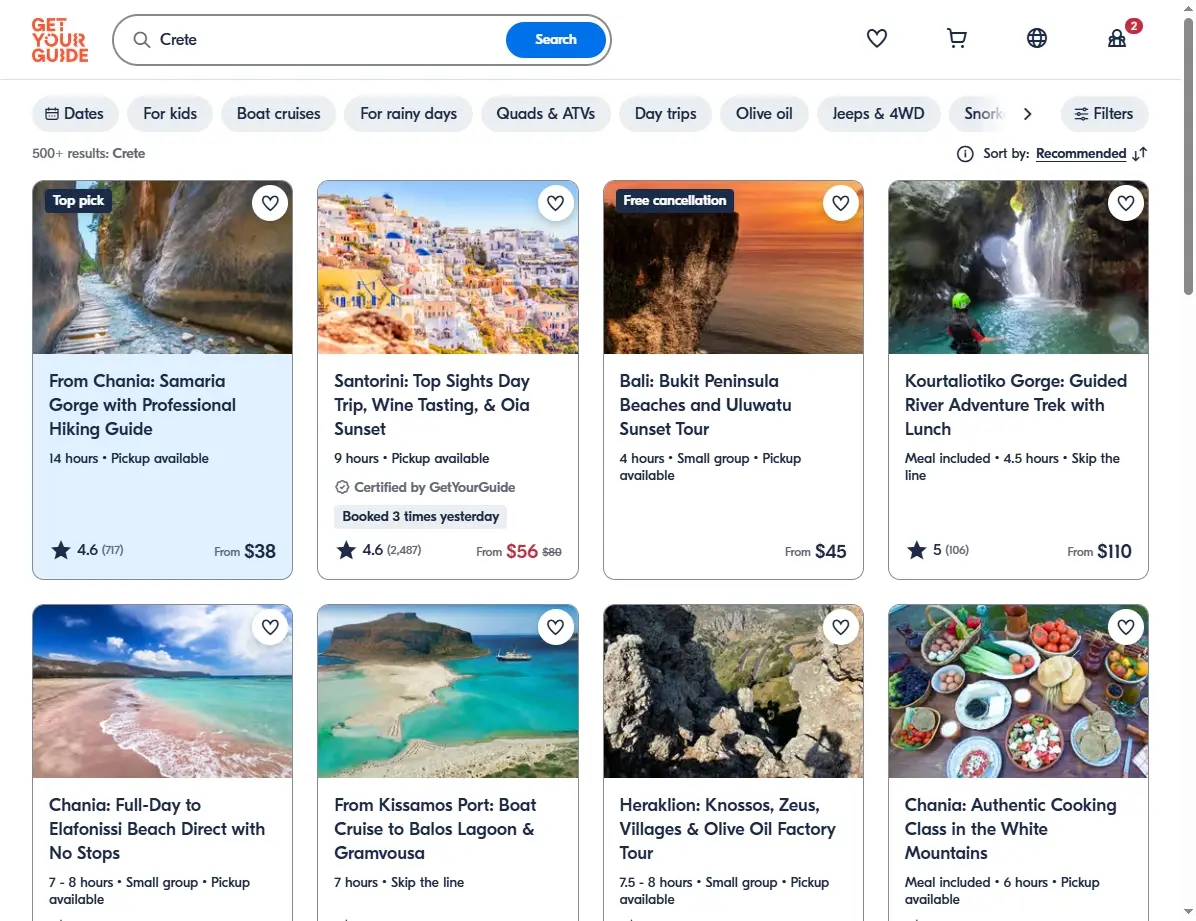This screenshot has height=921, width=1196.
Task: Click the Elafonissi pink beach photo
Action: (162, 691)
